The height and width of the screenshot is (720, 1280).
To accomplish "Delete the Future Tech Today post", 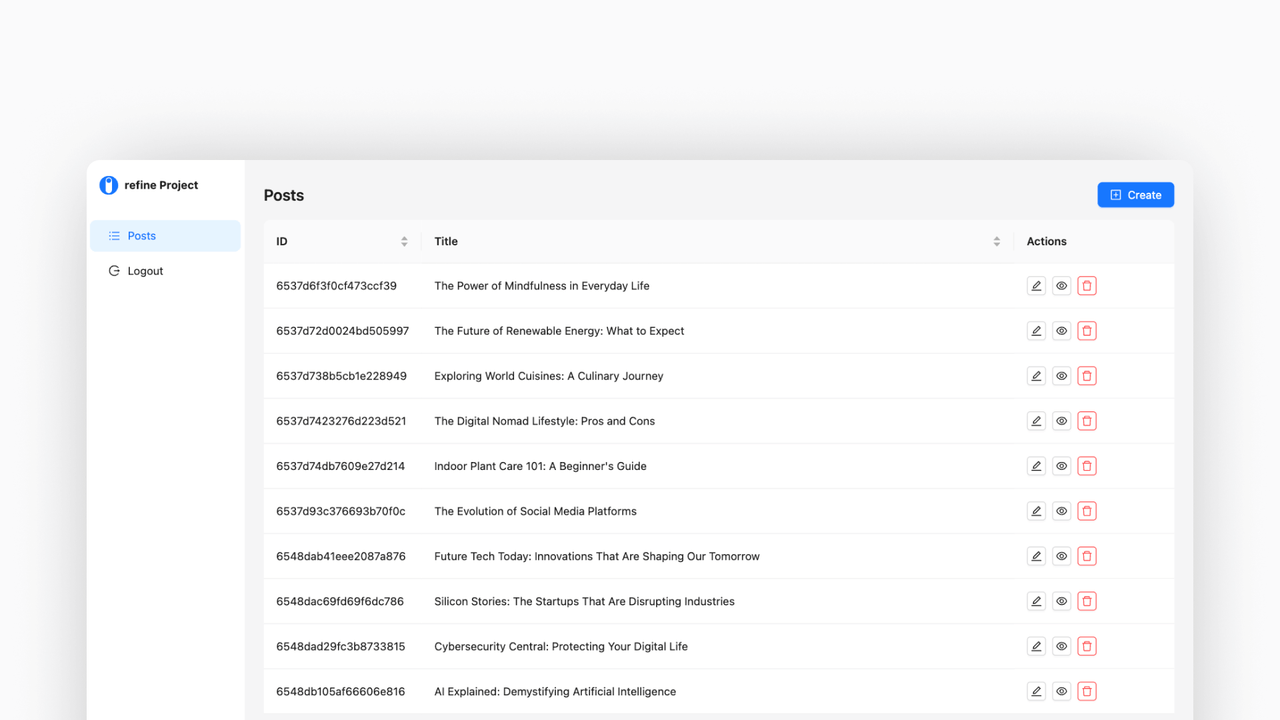I will tap(1087, 556).
